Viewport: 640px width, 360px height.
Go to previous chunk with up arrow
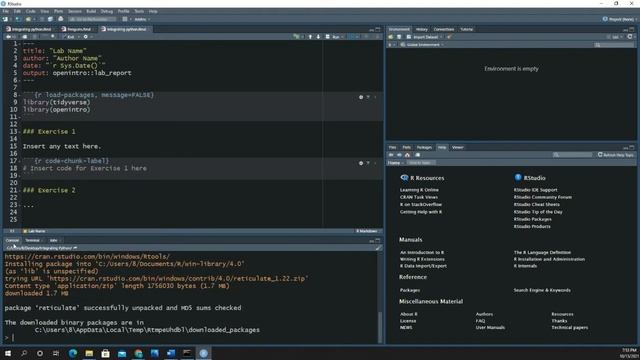pyautogui.click(x=310, y=37)
